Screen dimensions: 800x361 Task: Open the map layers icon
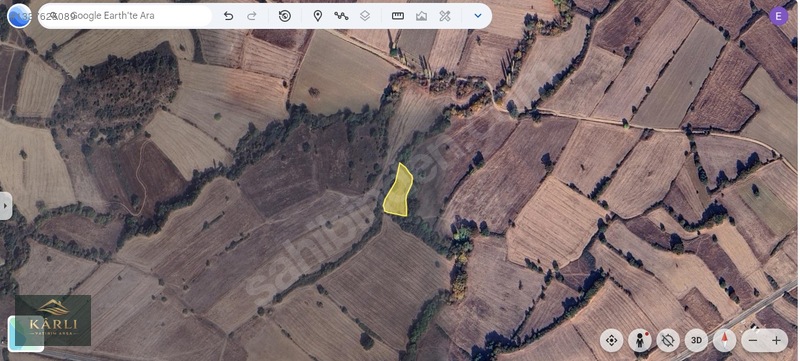(x=365, y=16)
